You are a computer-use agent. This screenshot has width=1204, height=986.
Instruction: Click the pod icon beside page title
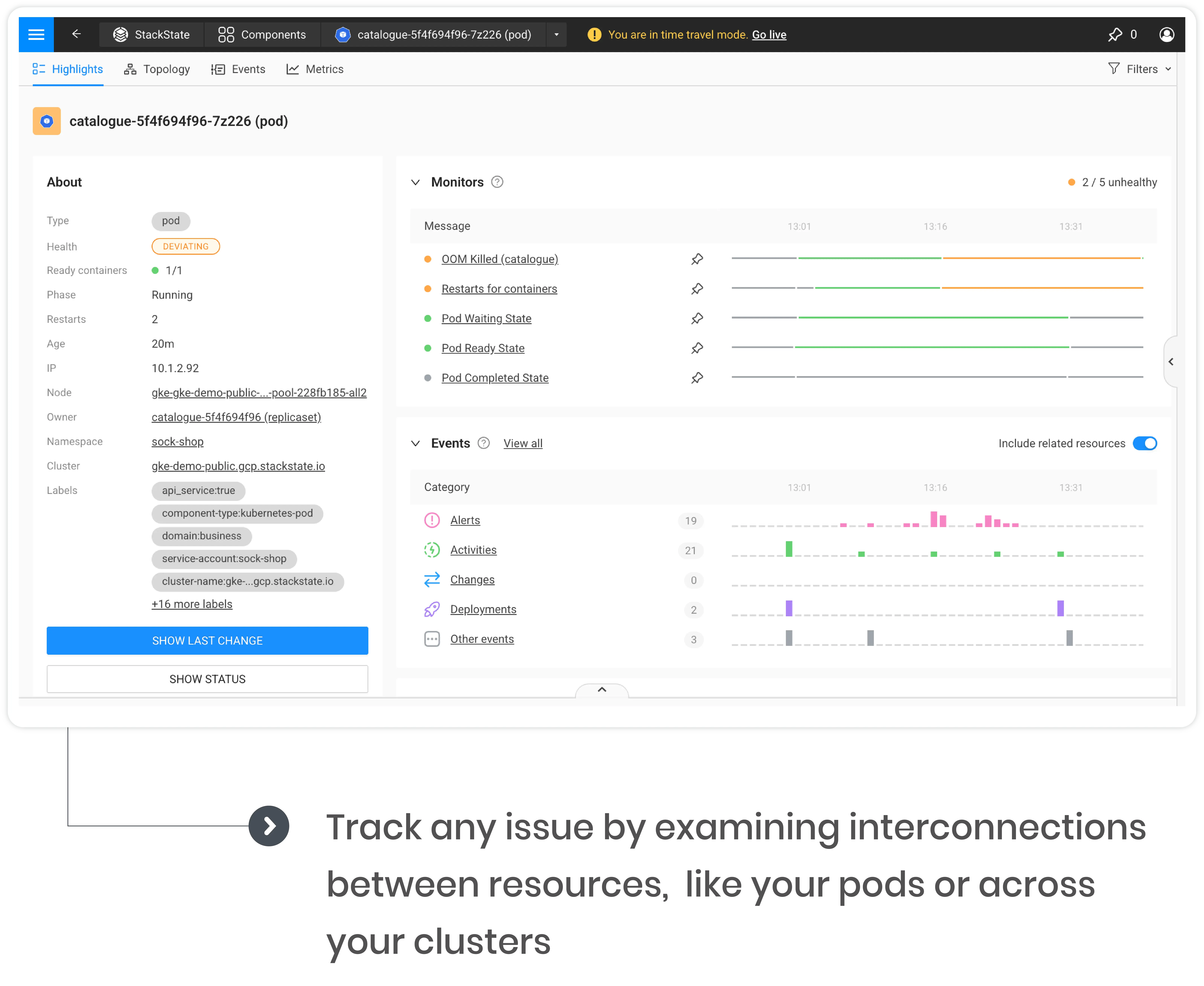[x=47, y=121]
